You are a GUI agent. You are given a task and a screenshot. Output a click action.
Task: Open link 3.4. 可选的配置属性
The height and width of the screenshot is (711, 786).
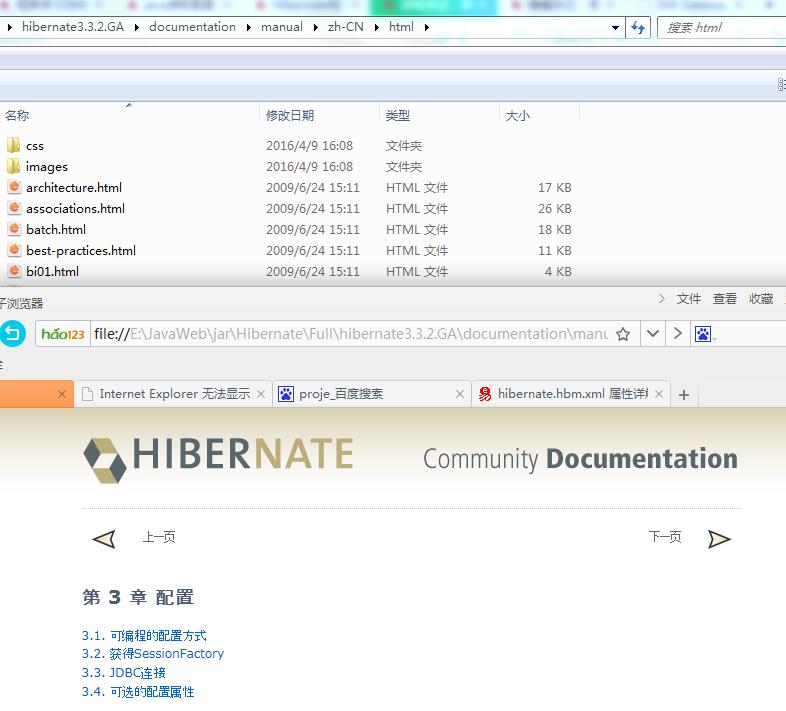(138, 692)
